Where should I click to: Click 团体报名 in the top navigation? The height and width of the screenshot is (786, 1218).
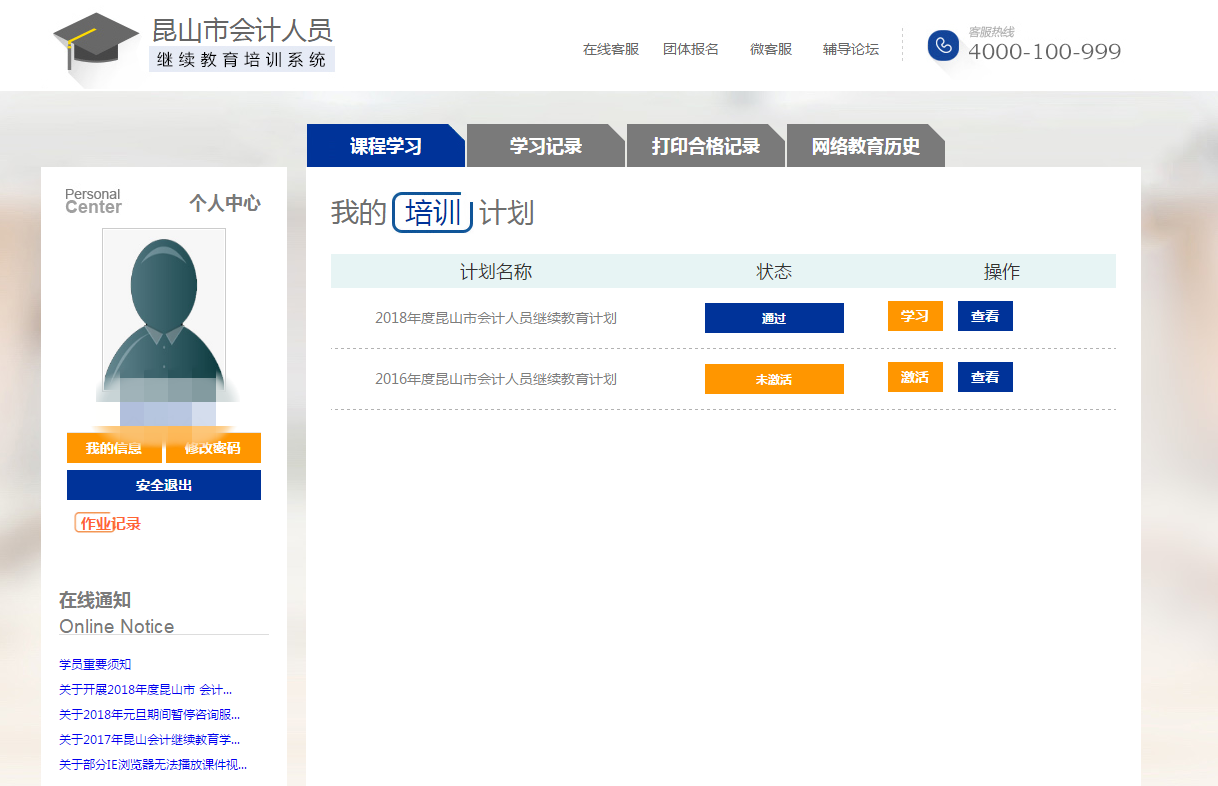[691, 49]
